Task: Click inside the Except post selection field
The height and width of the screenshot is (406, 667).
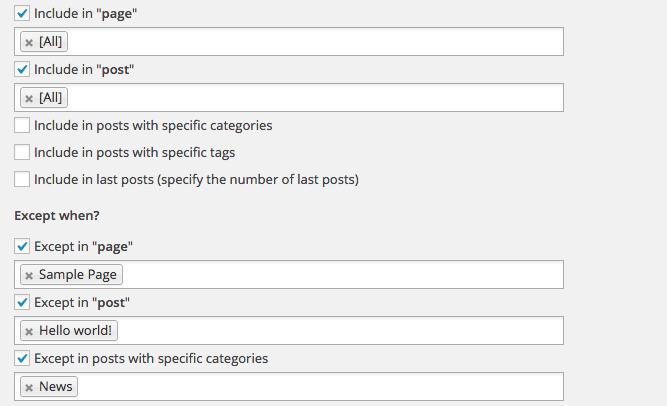Action: click(340, 331)
